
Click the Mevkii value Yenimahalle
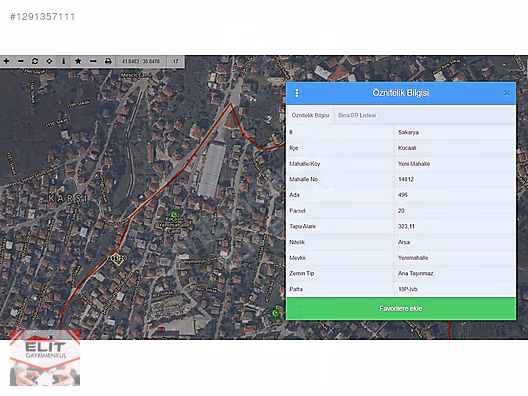[413, 258]
